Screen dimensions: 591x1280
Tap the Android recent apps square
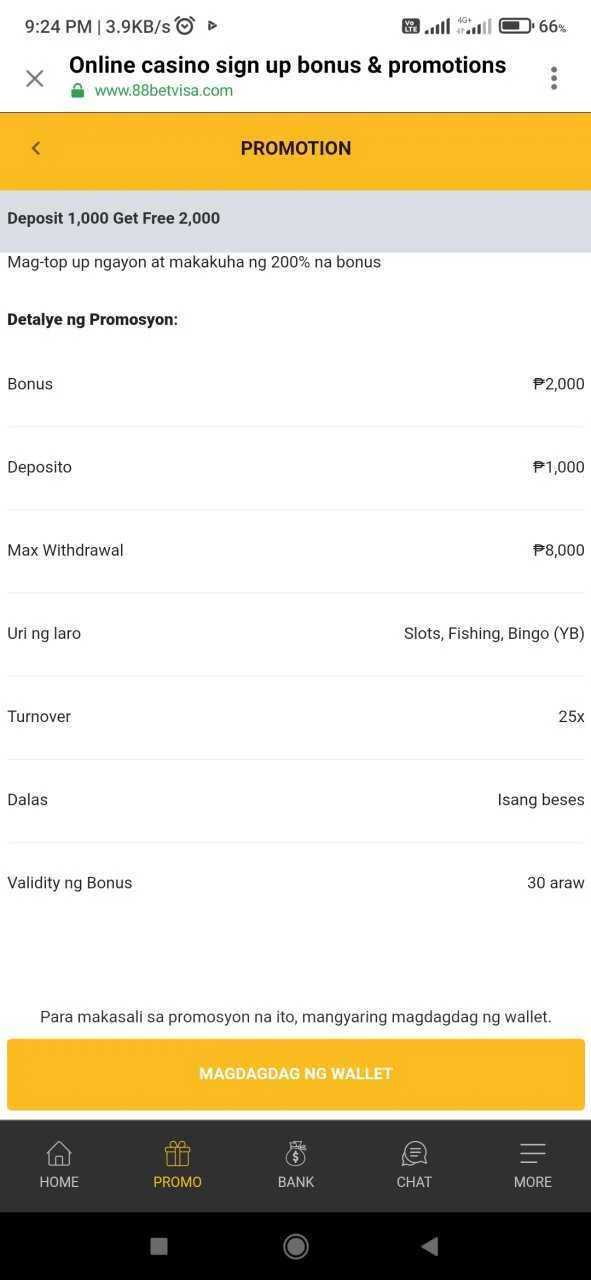(158, 1246)
